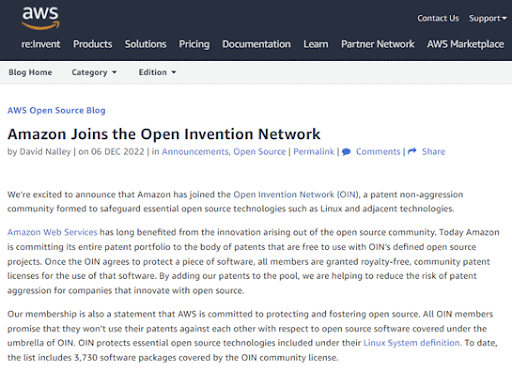Open the Products menu

click(x=93, y=44)
